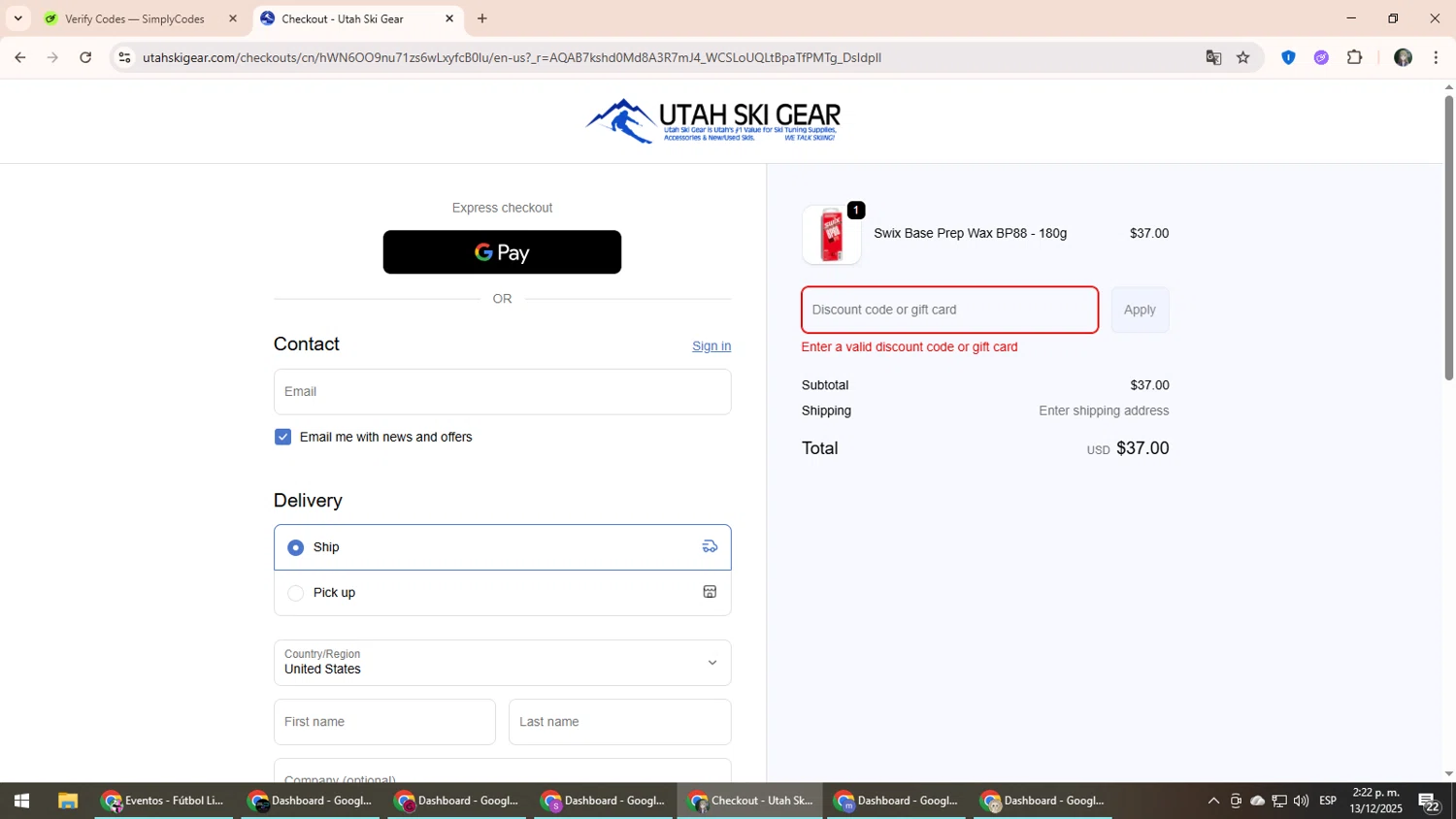This screenshot has width=1456, height=819.
Task: Close the Checkout - Utah Ski Gear tab
Action: click(449, 18)
